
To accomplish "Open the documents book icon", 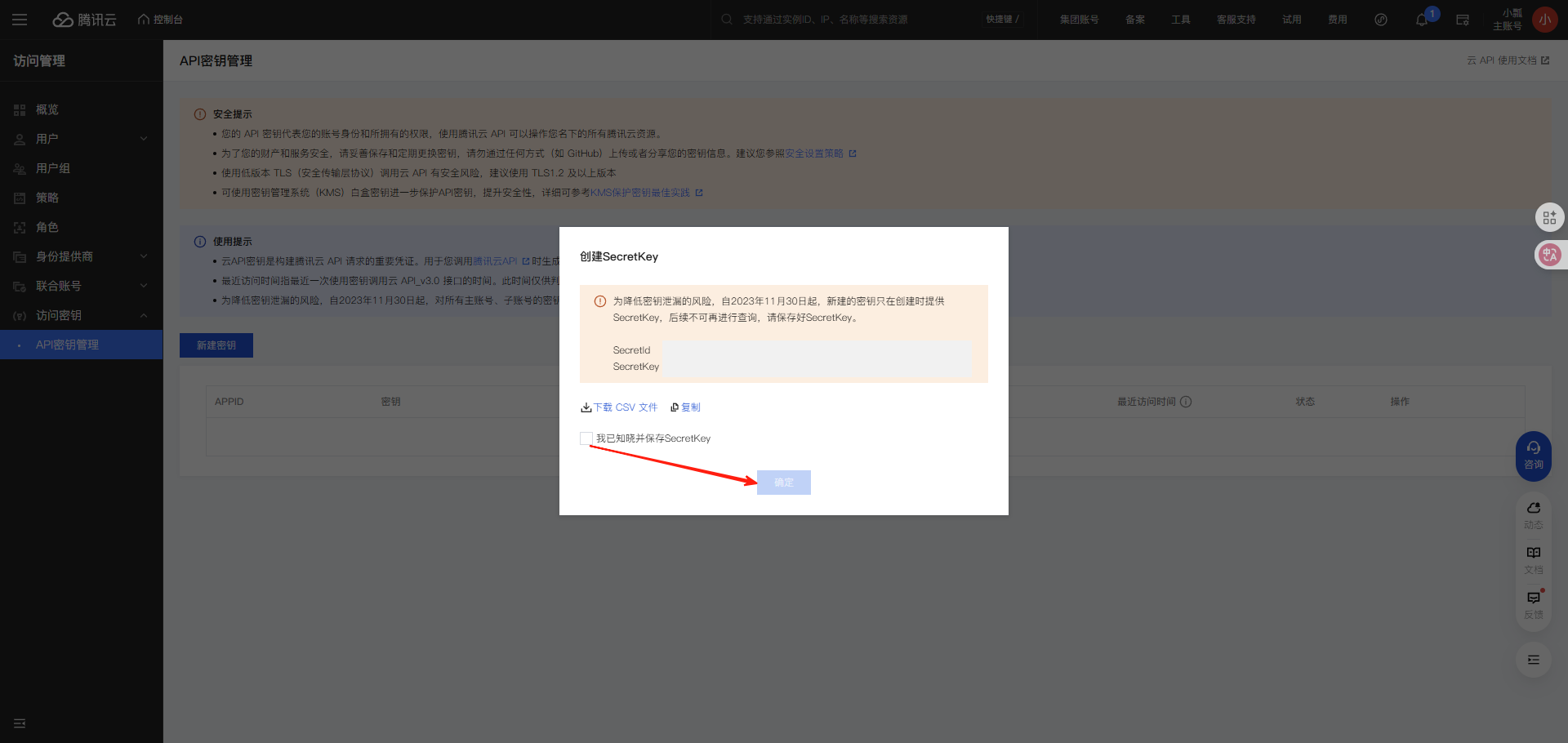I will (1533, 559).
